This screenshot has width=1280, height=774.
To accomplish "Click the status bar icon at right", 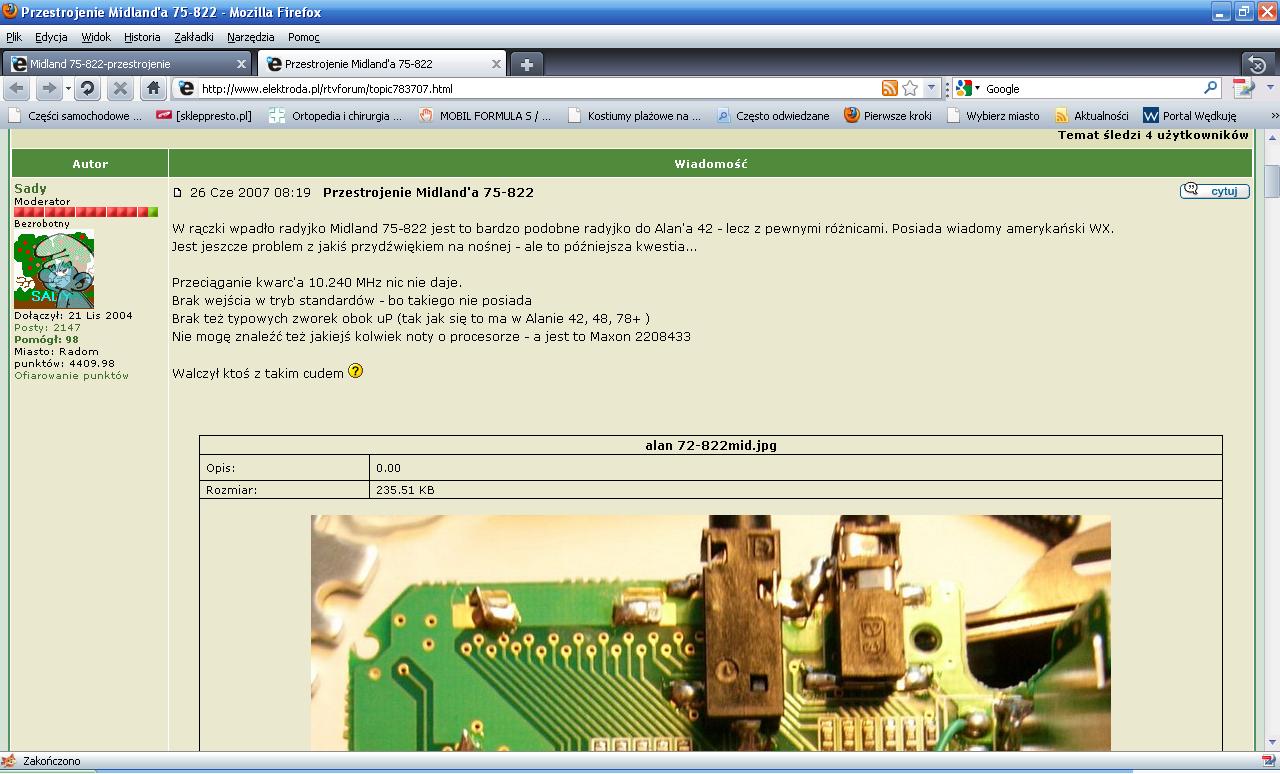I will [x=1268, y=761].
